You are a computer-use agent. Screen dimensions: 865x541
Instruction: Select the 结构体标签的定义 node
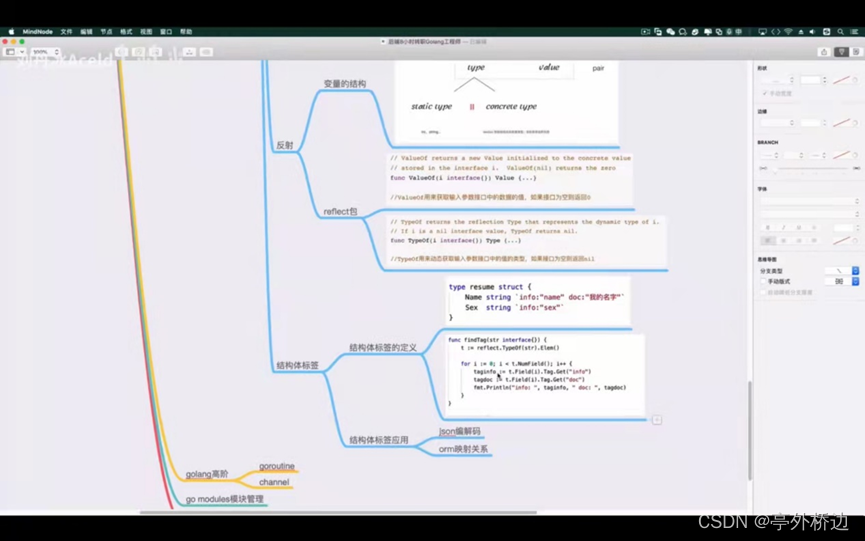pos(383,348)
